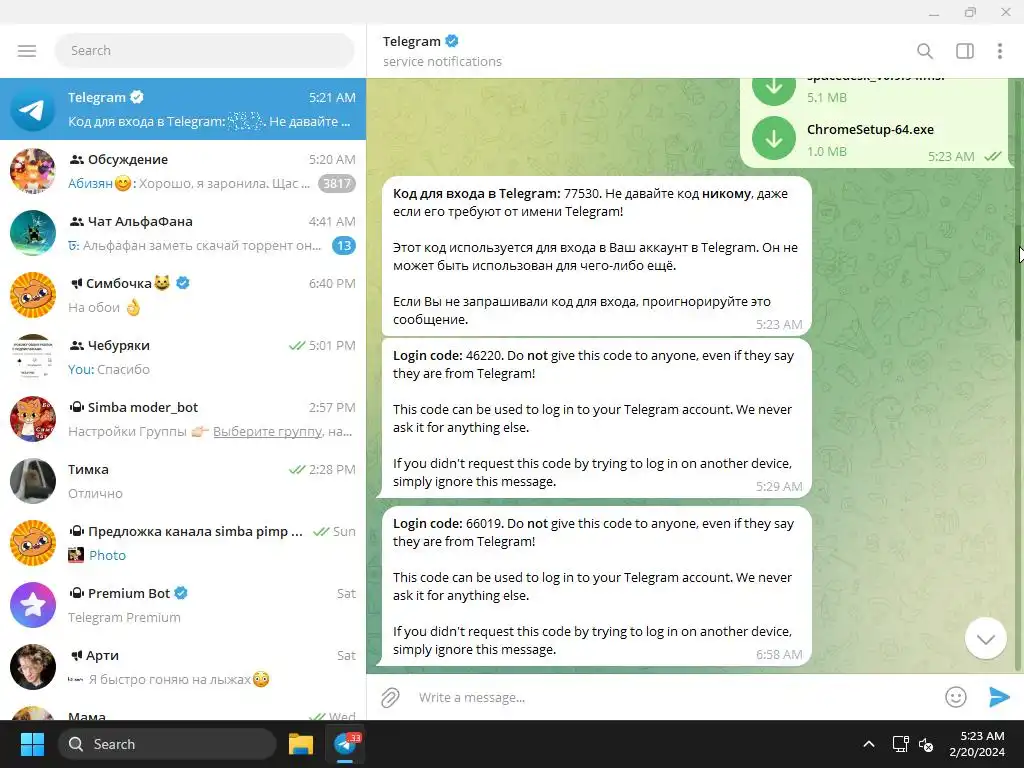This screenshot has height=768, width=1024.
Task: Click the verified badge in chat header
Action: tap(451, 41)
